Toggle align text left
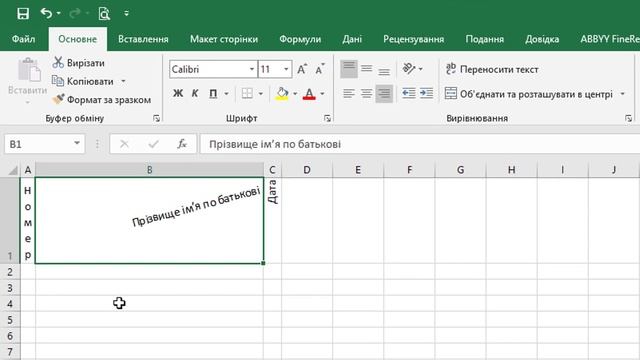The height and width of the screenshot is (360, 640). [x=349, y=93]
